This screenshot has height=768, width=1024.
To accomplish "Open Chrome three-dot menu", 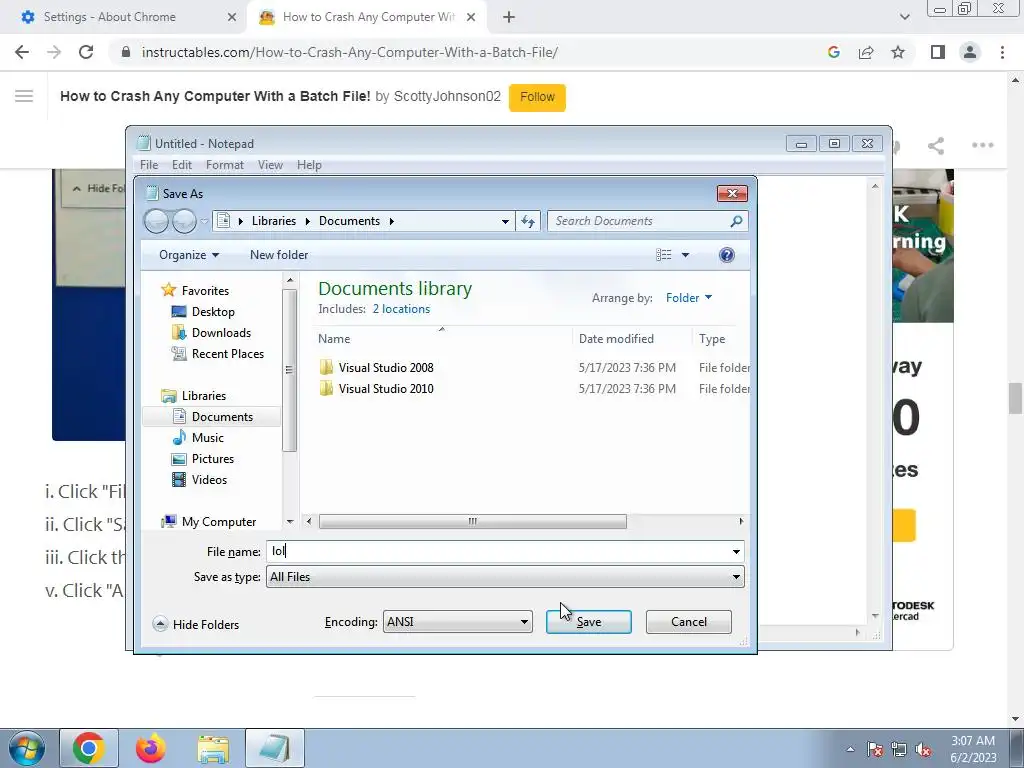I will [1002, 52].
